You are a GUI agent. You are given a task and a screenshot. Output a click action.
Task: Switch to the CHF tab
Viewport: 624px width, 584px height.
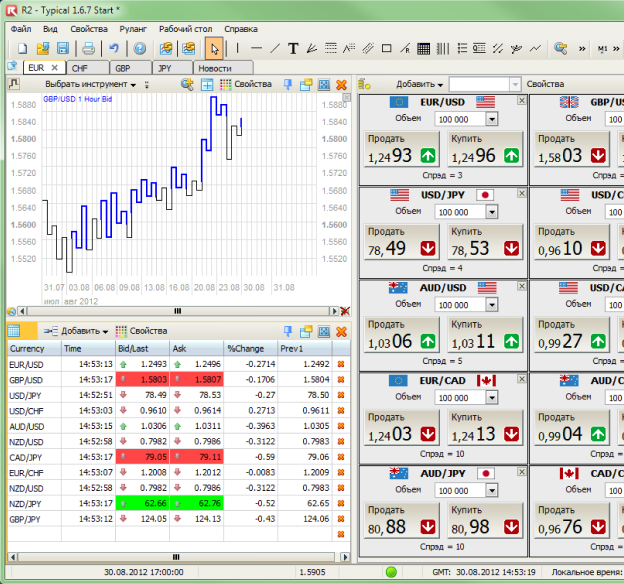pyautogui.click(x=88, y=68)
